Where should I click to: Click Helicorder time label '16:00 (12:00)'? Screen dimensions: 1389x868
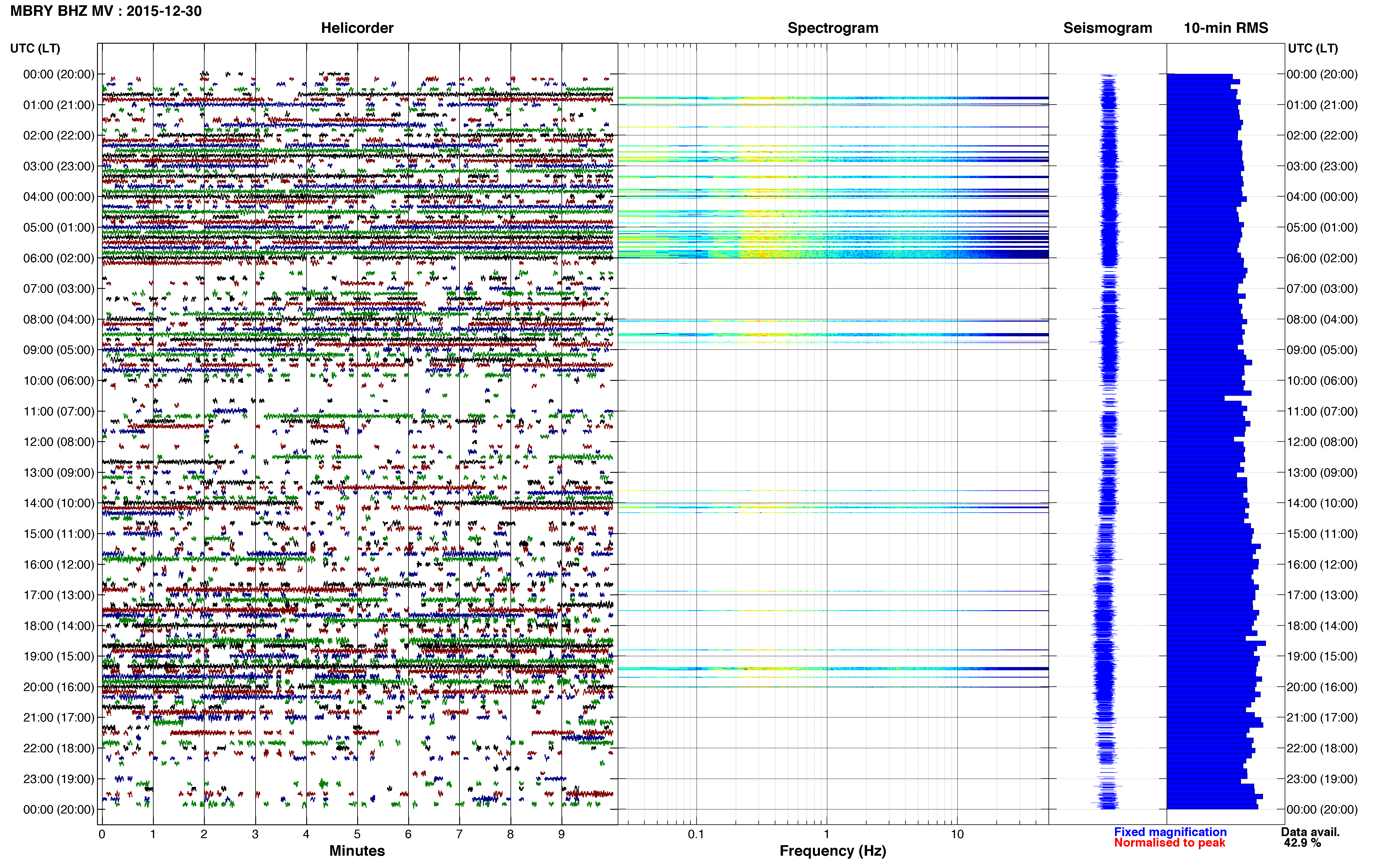click(59, 564)
